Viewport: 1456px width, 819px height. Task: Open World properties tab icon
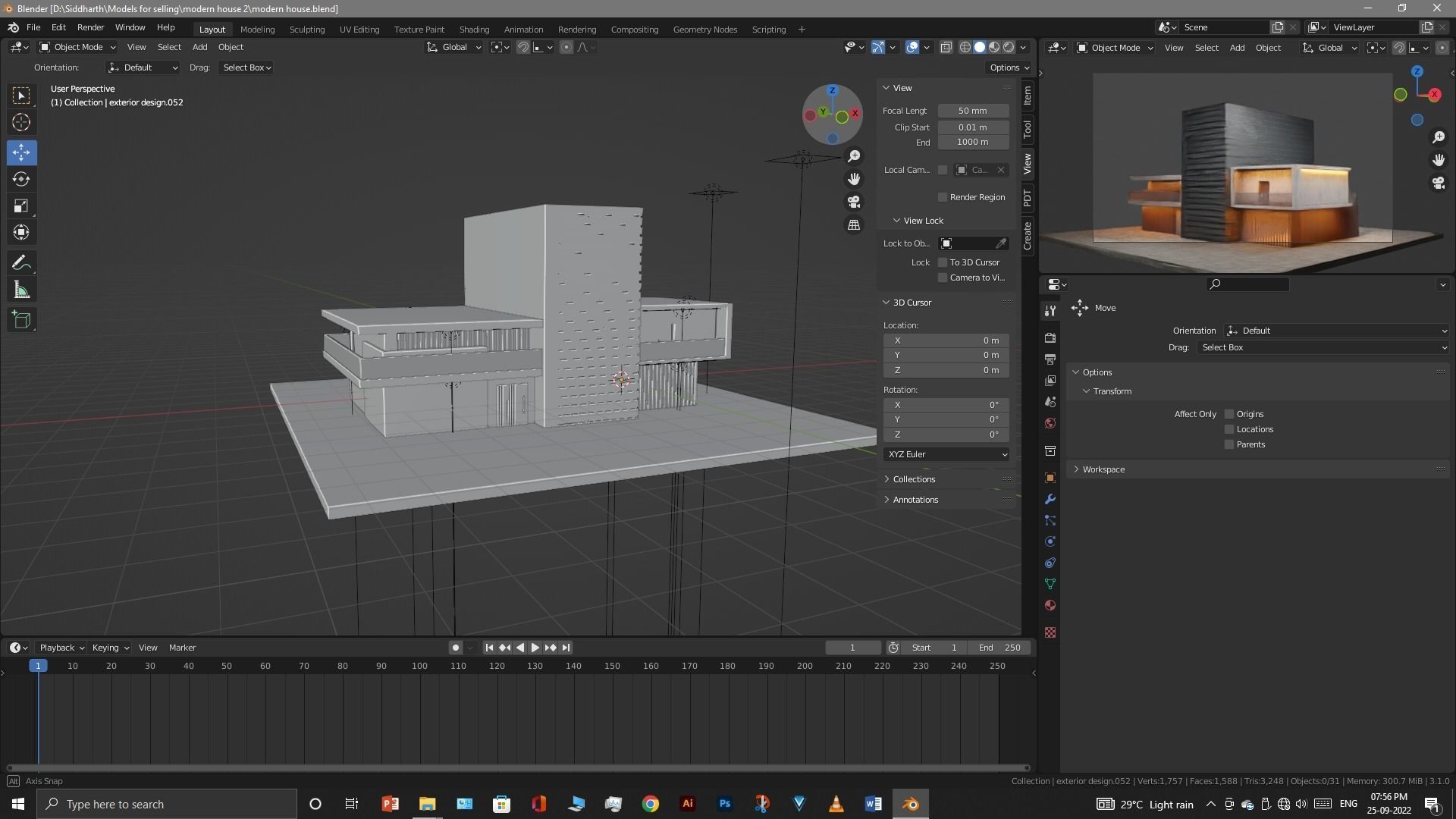click(x=1050, y=422)
